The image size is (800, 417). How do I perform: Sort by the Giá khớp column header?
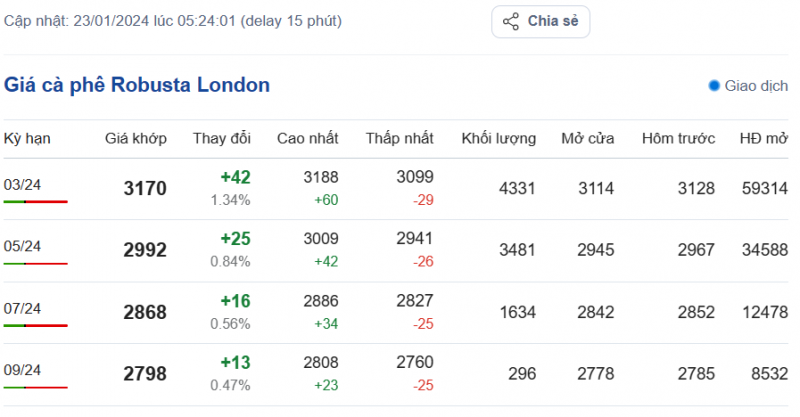[x=136, y=138]
